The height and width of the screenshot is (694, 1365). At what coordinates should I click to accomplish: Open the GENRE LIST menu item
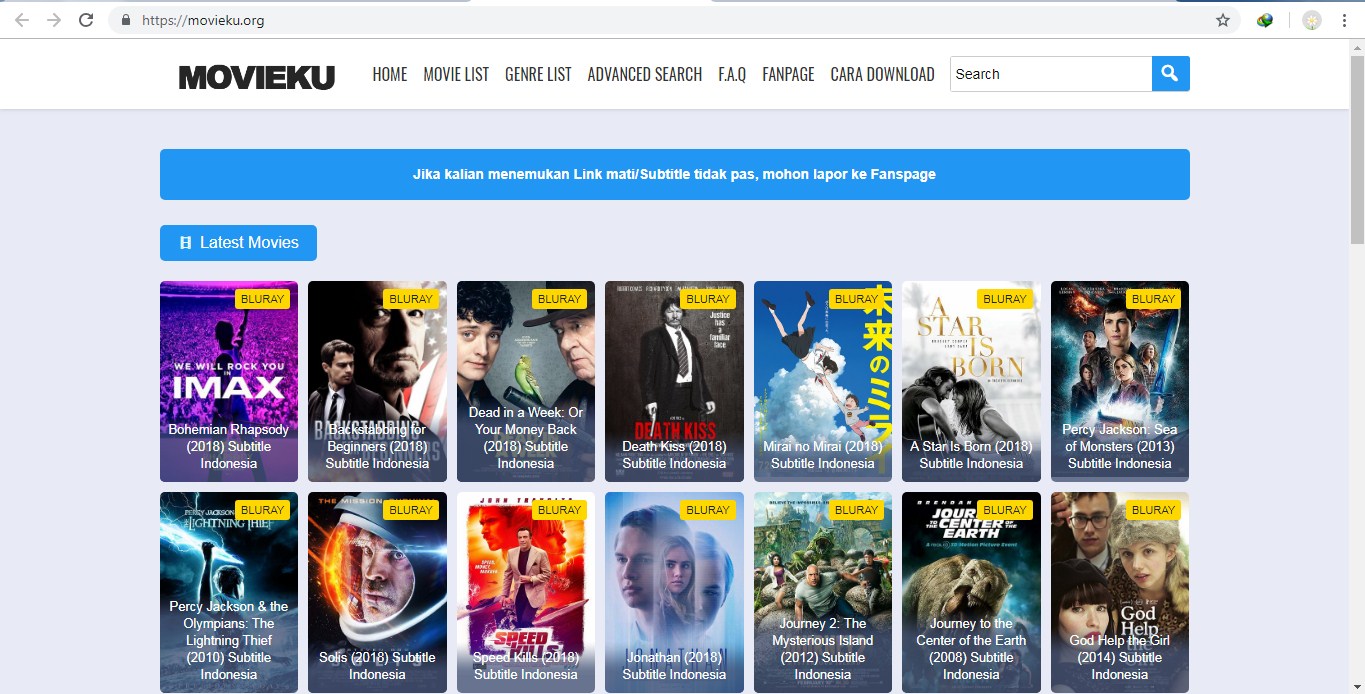[538, 74]
